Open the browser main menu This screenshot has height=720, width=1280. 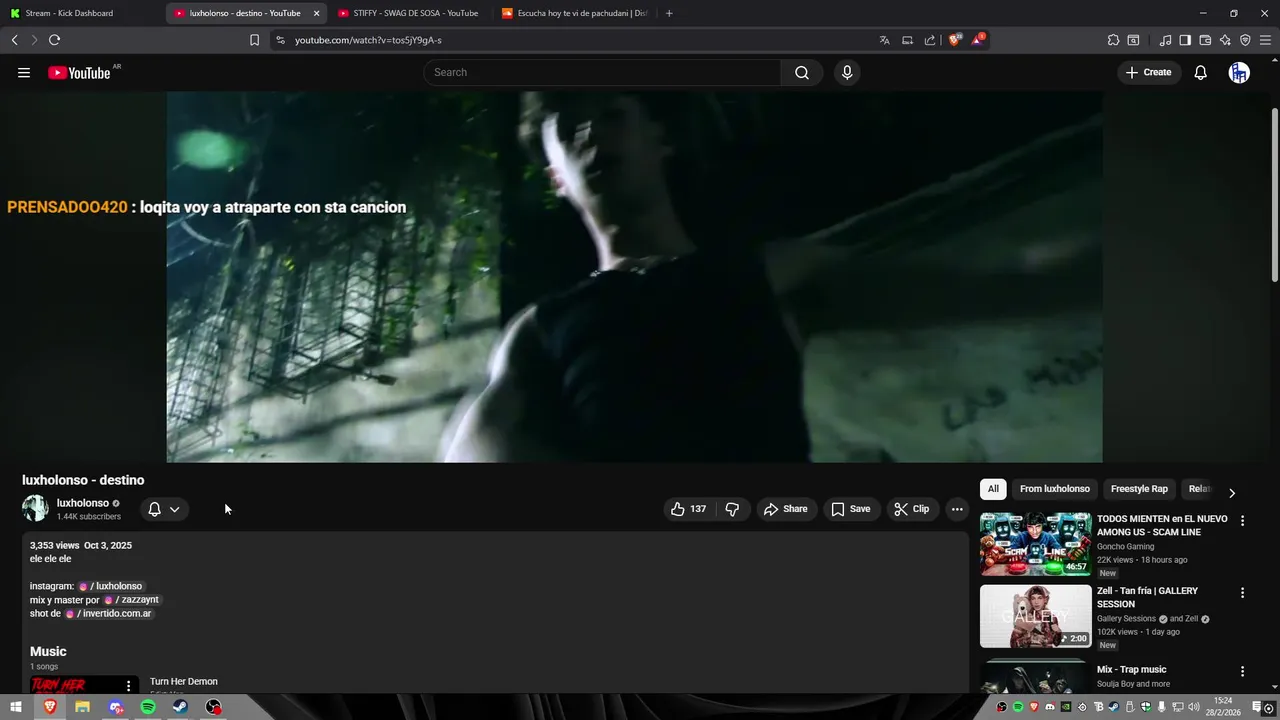point(1267,40)
